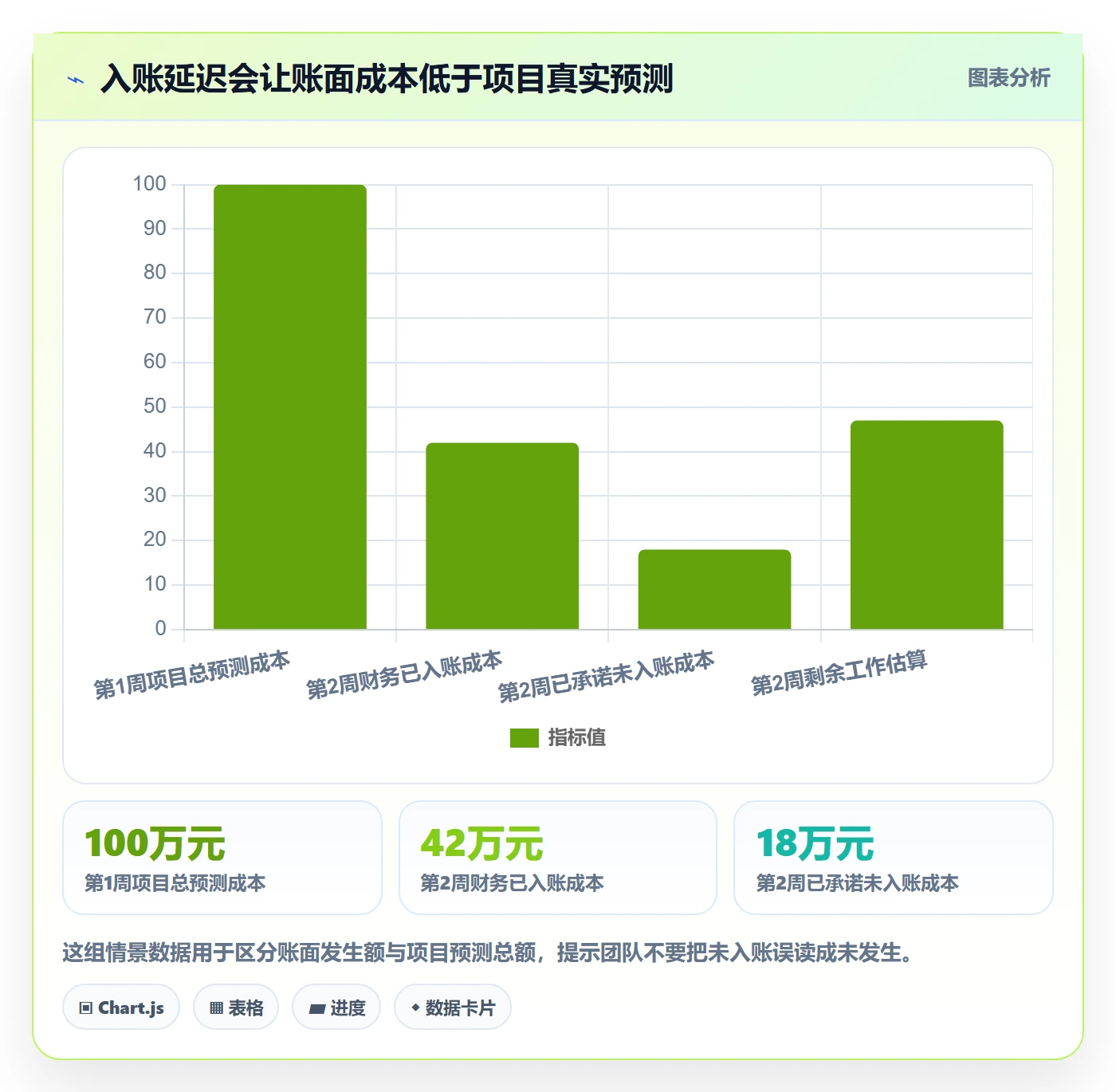
Task: Click the grid icon in the 表格 chip
Action: (x=216, y=1008)
